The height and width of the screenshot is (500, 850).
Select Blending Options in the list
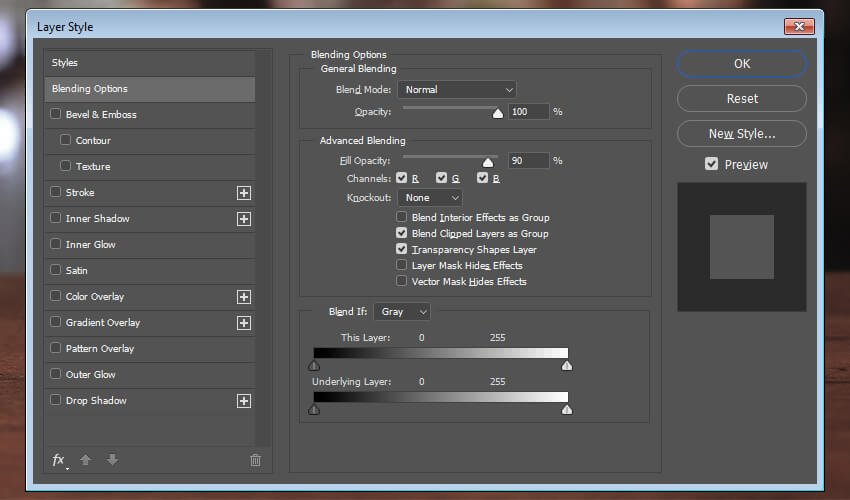pos(150,89)
